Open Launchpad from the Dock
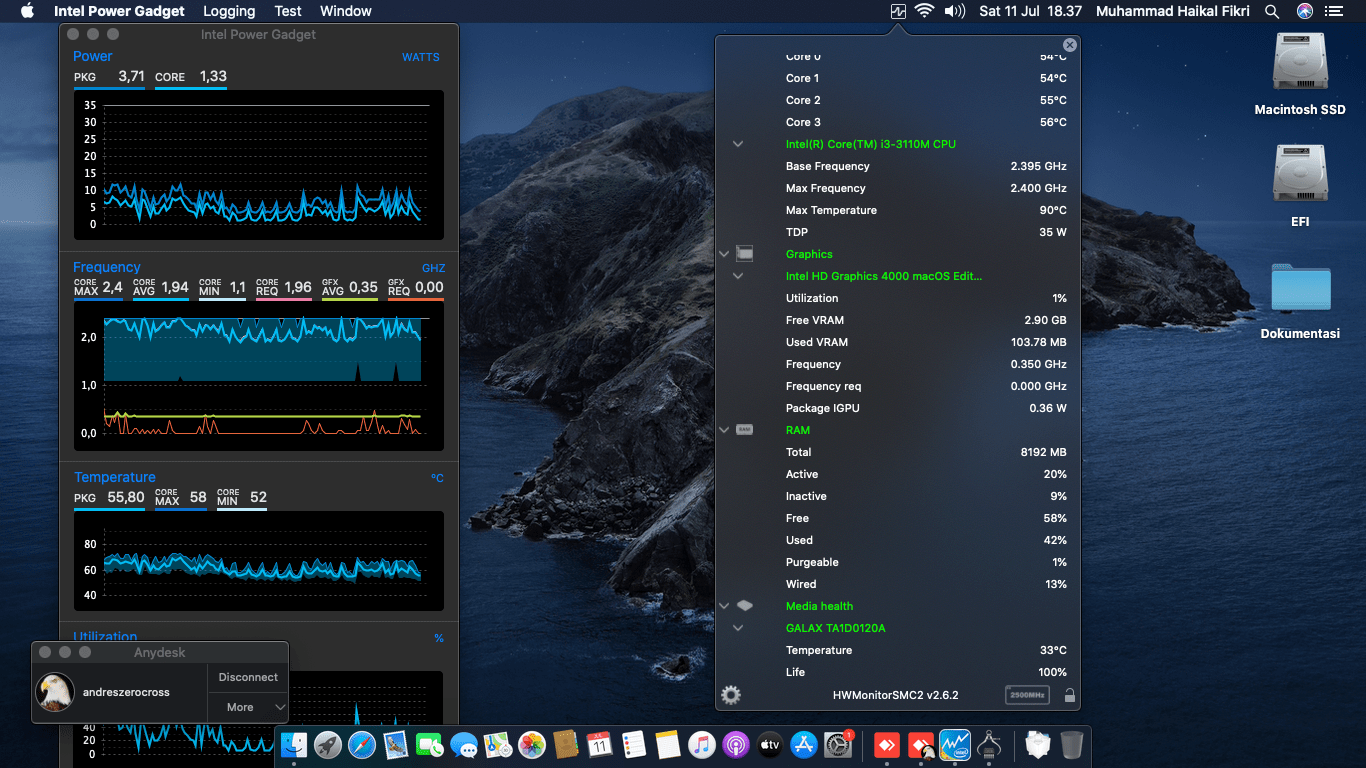Screen dimensions: 1366x768 pyautogui.click(x=328, y=744)
